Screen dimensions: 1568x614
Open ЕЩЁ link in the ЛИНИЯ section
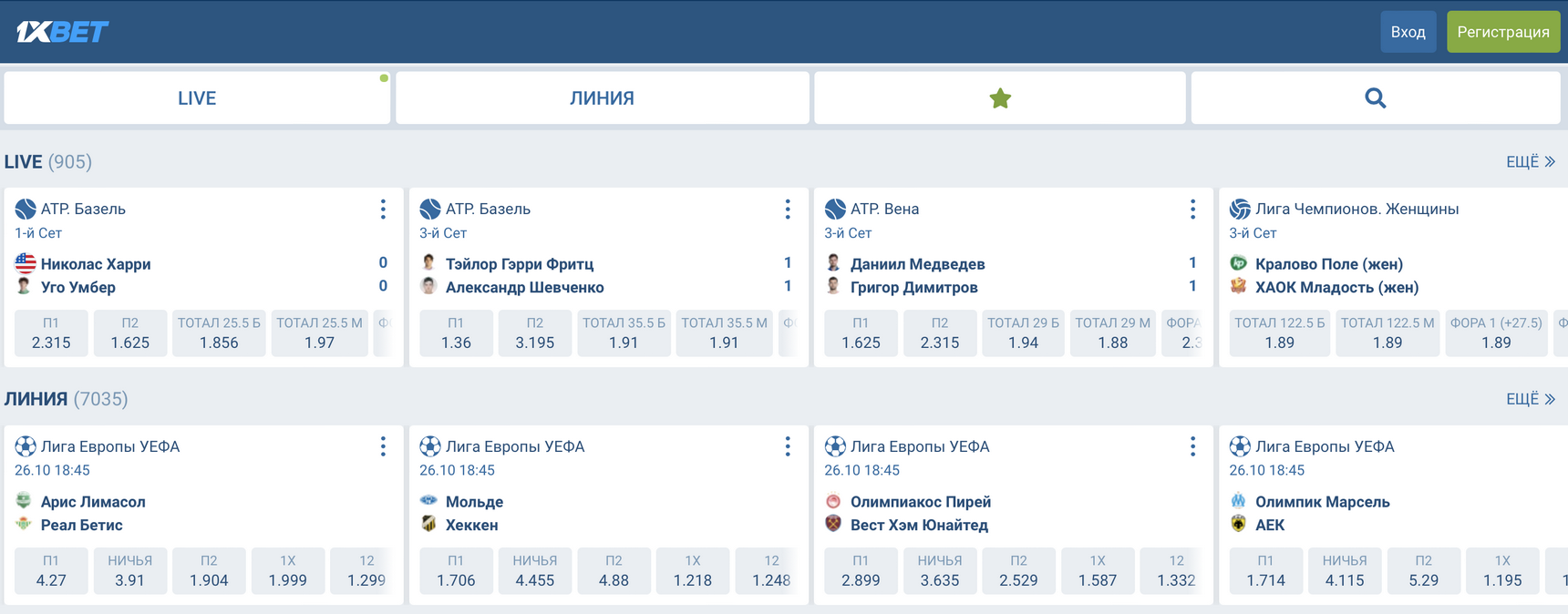tap(1530, 398)
